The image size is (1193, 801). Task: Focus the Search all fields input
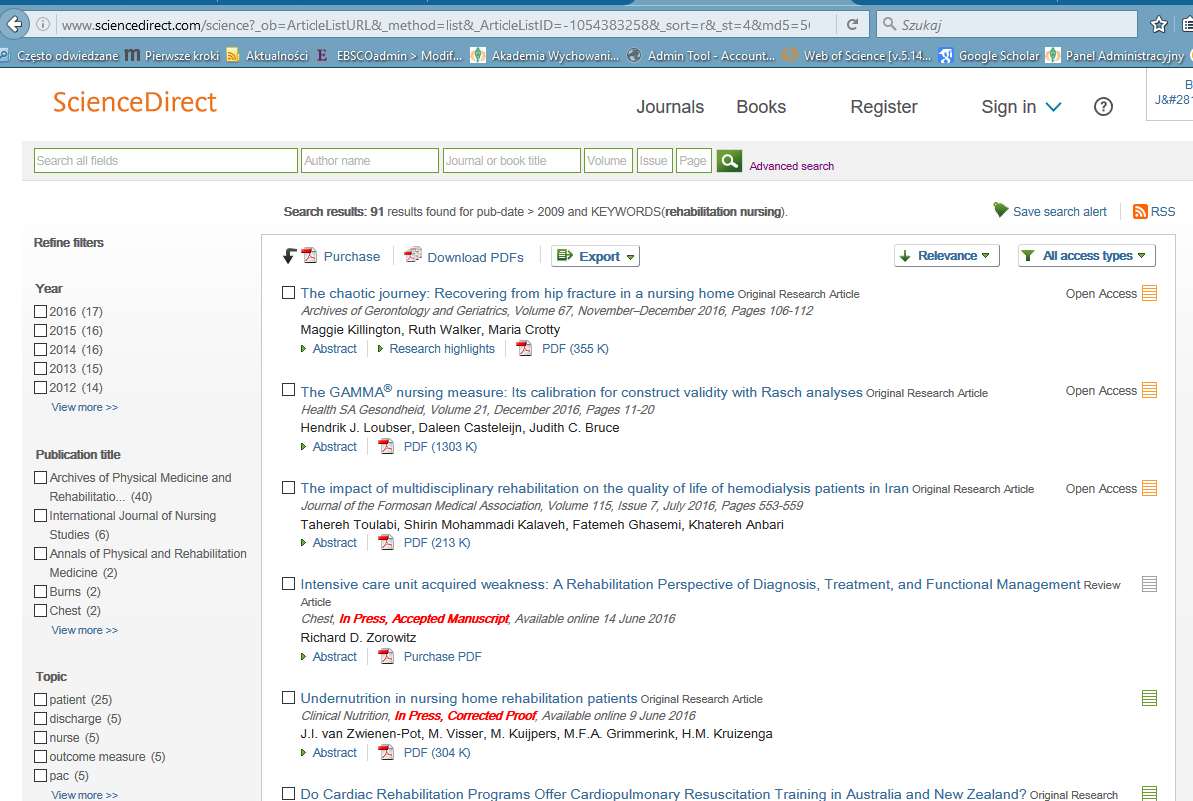coord(166,161)
